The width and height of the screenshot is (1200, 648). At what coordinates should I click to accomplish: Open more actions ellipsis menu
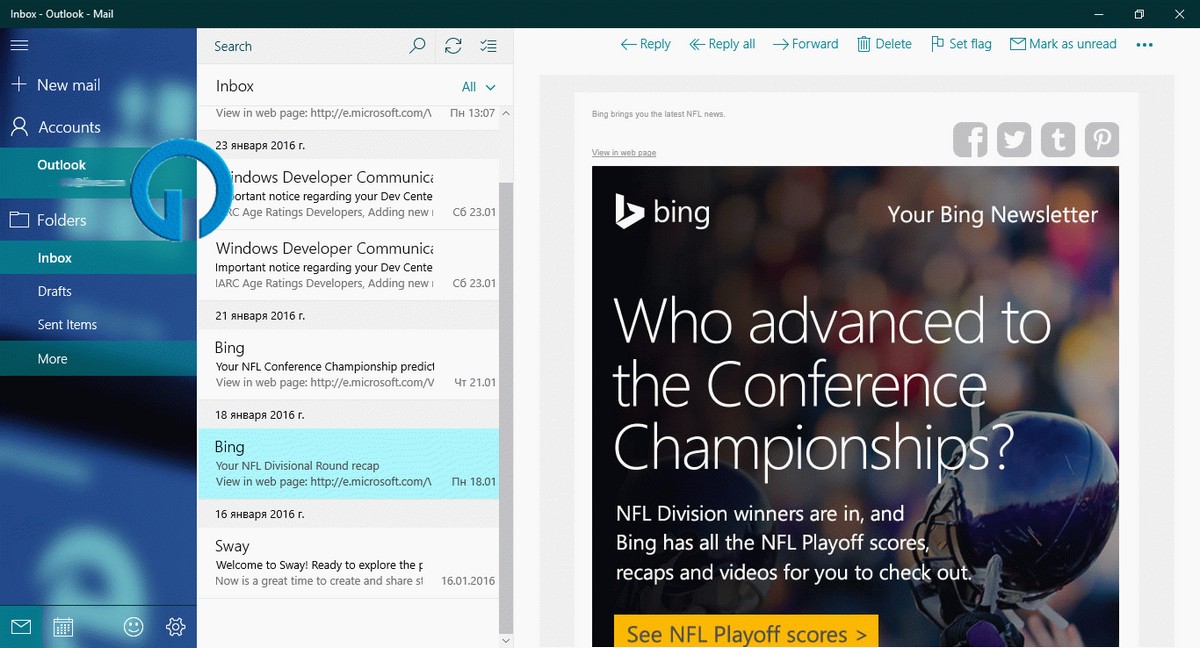(1145, 45)
